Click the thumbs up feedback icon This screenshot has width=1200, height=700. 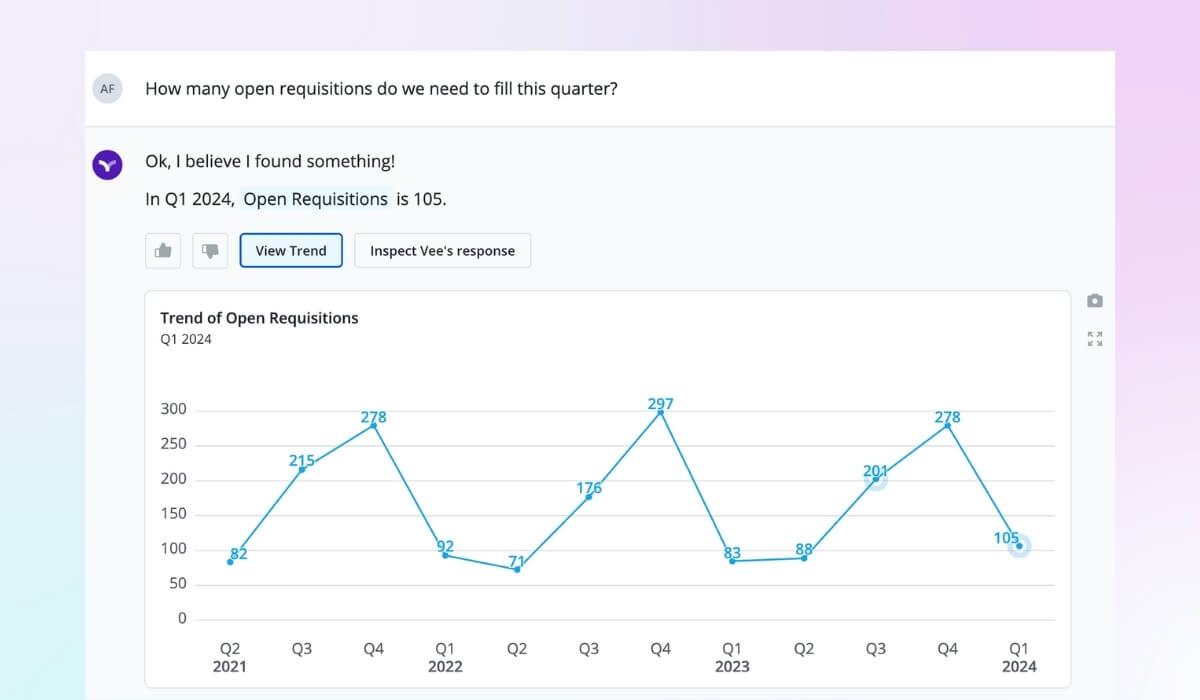[163, 250]
